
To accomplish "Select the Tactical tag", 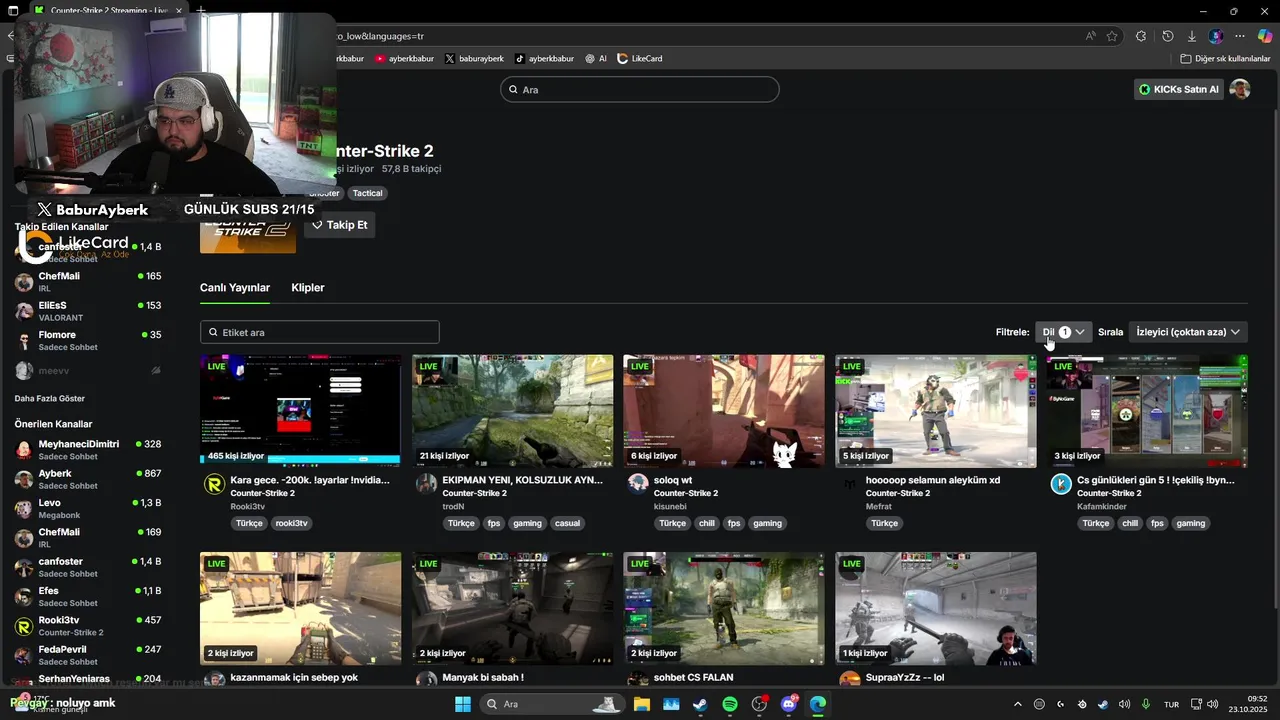I will pyautogui.click(x=367, y=193).
